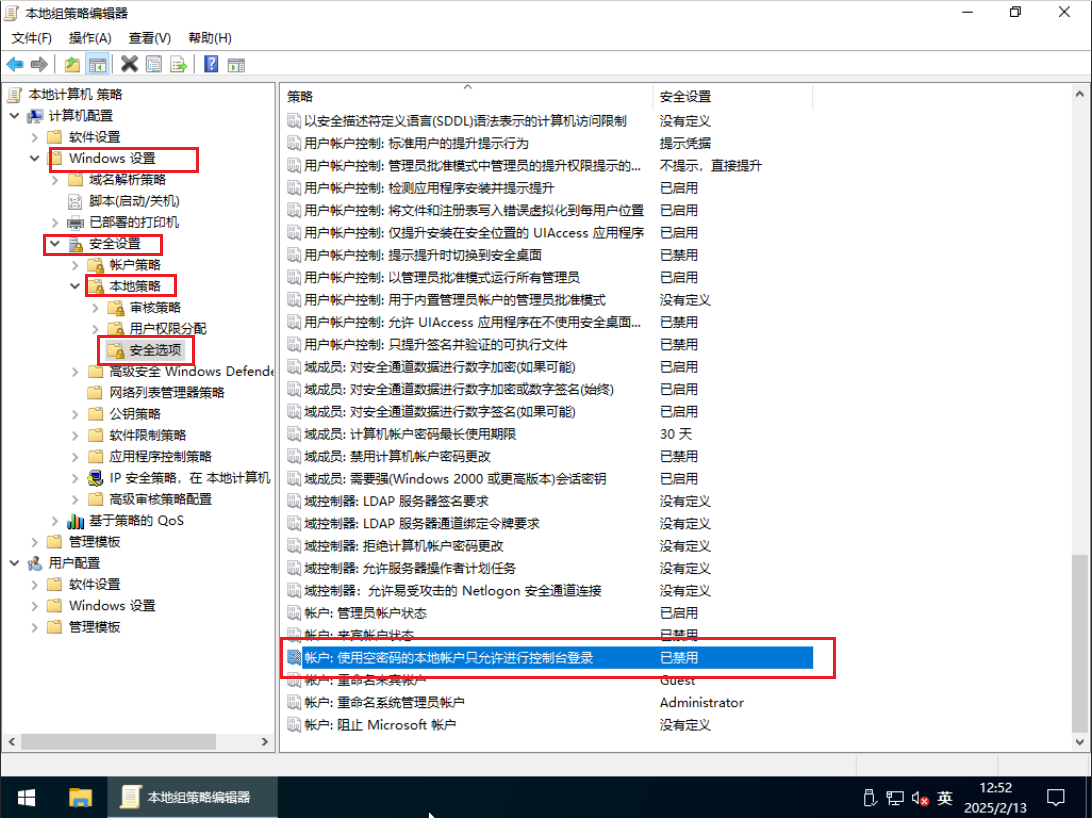Image resolution: width=1092 pixels, height=818 pixels.
Task: Click the blue Help question mark icon
Action: tap(211, 65)
